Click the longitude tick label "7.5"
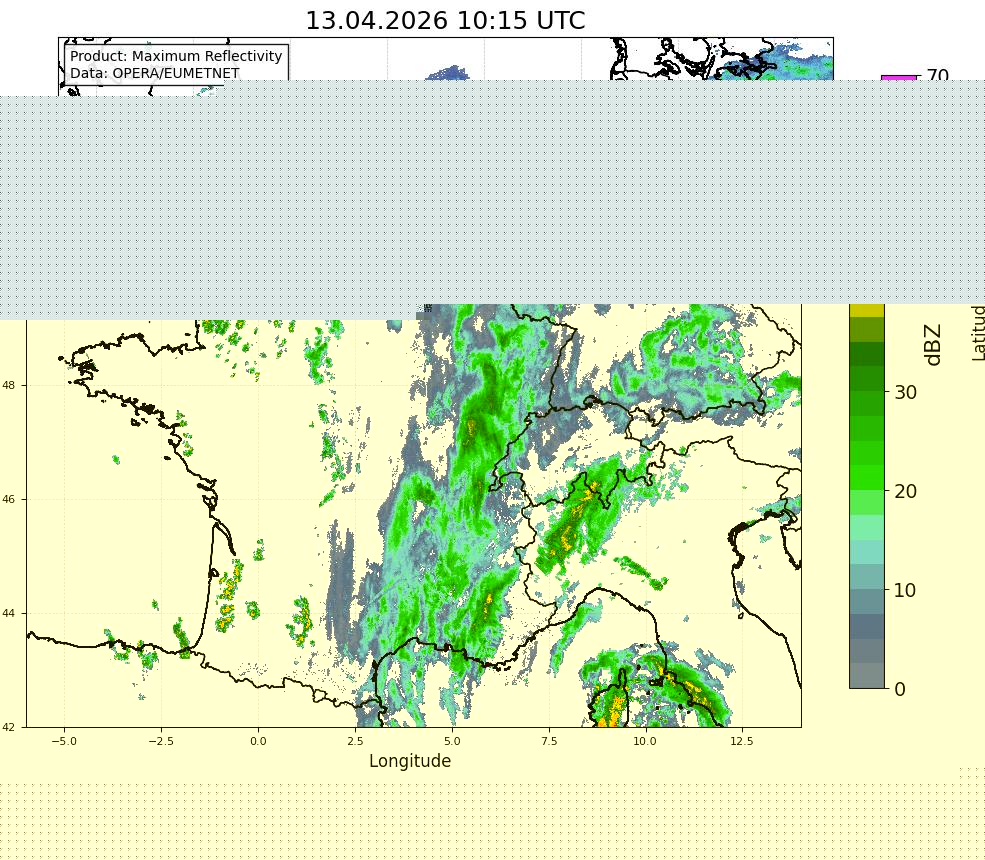Image resolution: width=985 pixels, height=860 pixels. click(x=549, y=741)
